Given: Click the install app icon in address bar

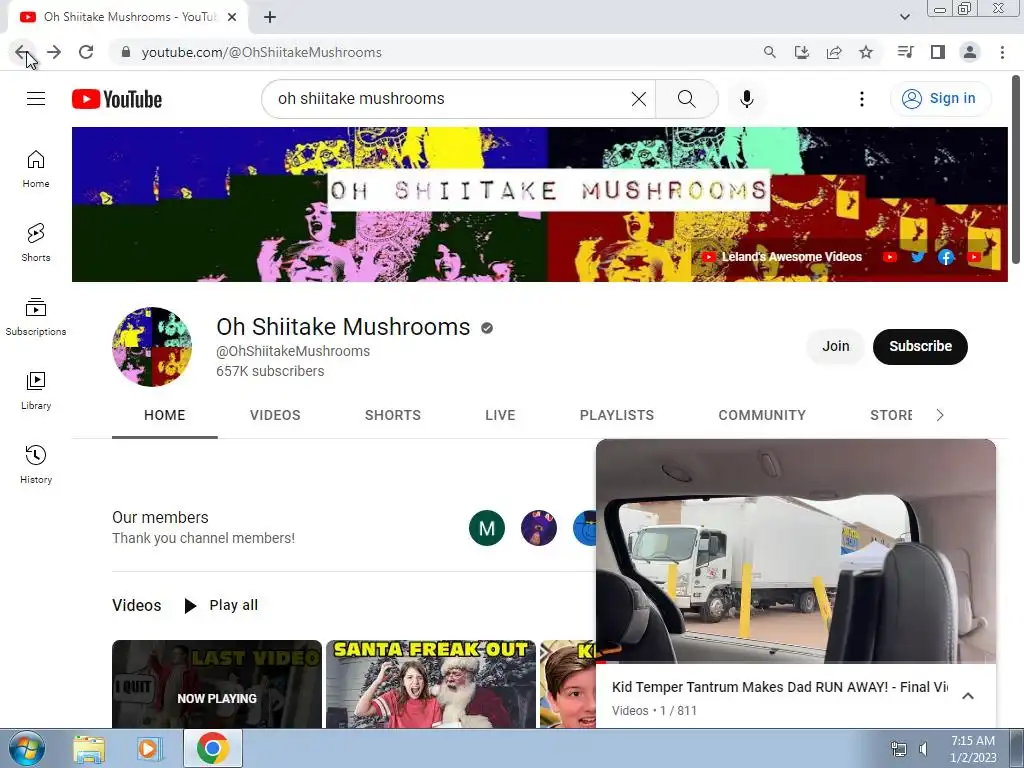Looking at the screenshot, I should point(802,52).
